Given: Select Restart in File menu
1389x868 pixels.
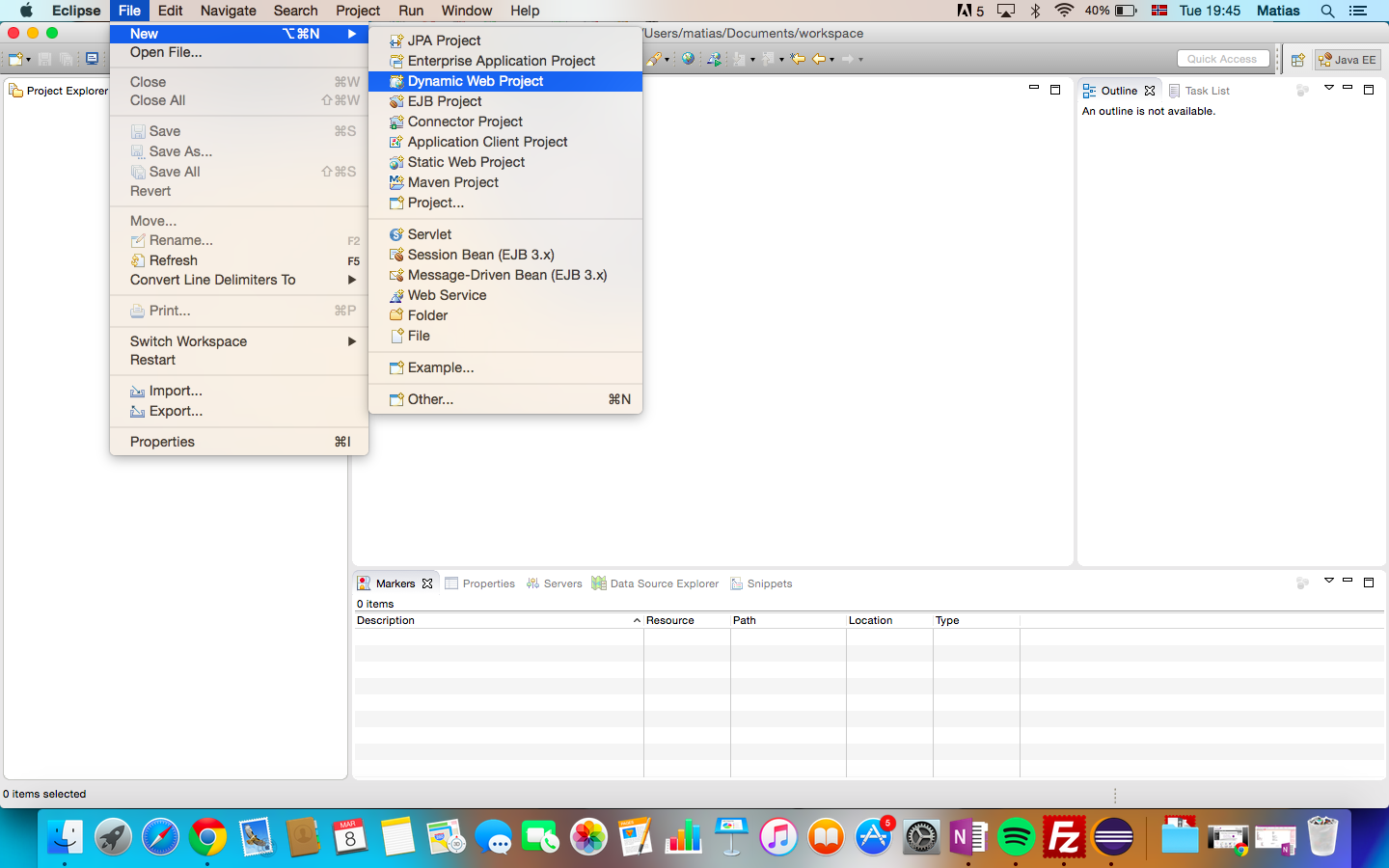Looking at the screenshot, I should pyautogui.click(x=239, y=360).
